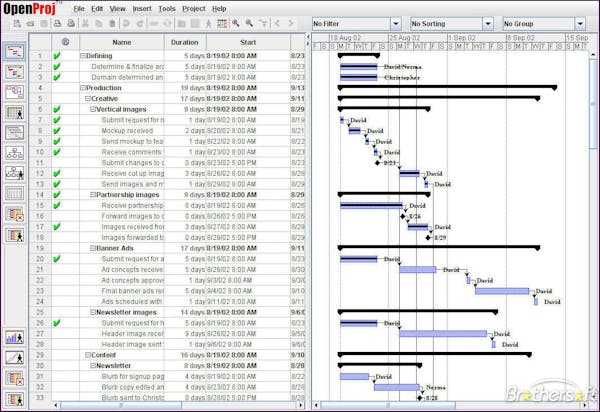Viewport: 600px width, 412px height.
Task: Switch to Tracking Gantt view
Action: tap(15, 72)
